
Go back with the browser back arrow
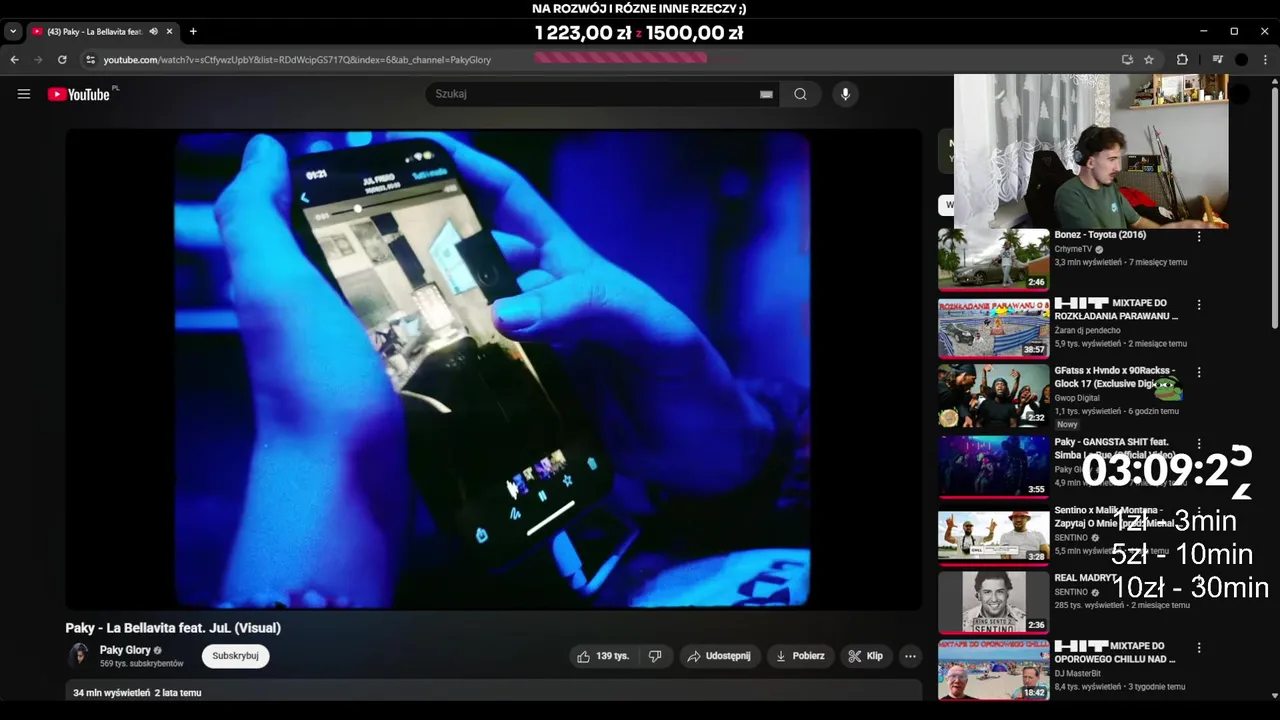tap(14, 60)
